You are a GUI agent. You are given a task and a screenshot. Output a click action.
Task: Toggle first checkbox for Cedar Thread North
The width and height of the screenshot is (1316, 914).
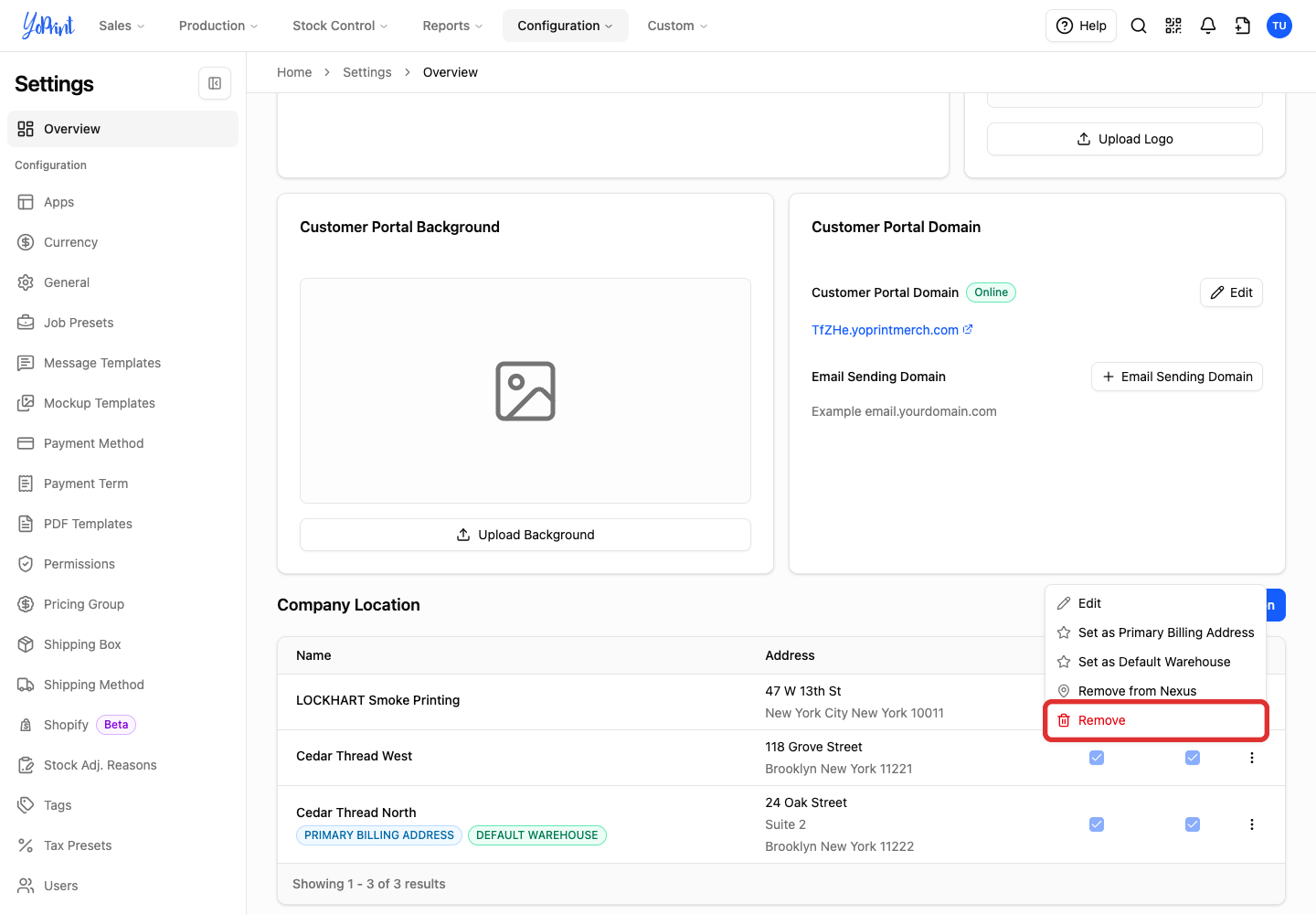(x=1097, y=824)
